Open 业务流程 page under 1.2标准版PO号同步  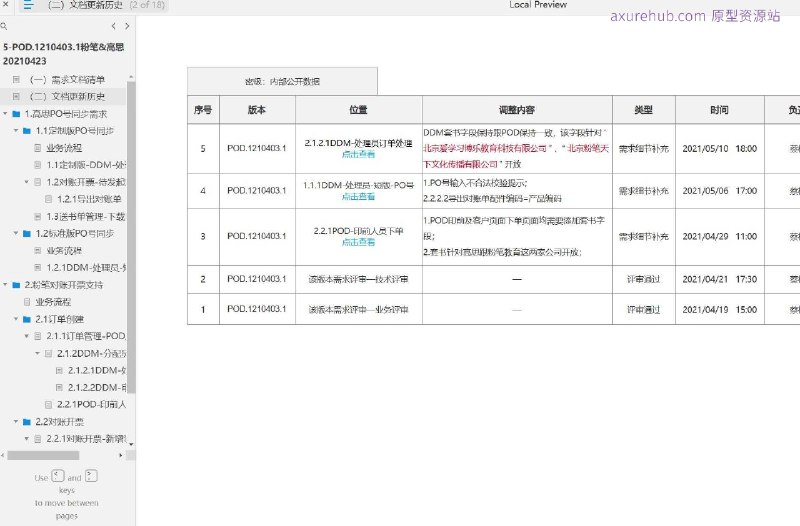[x=64, y=251]
